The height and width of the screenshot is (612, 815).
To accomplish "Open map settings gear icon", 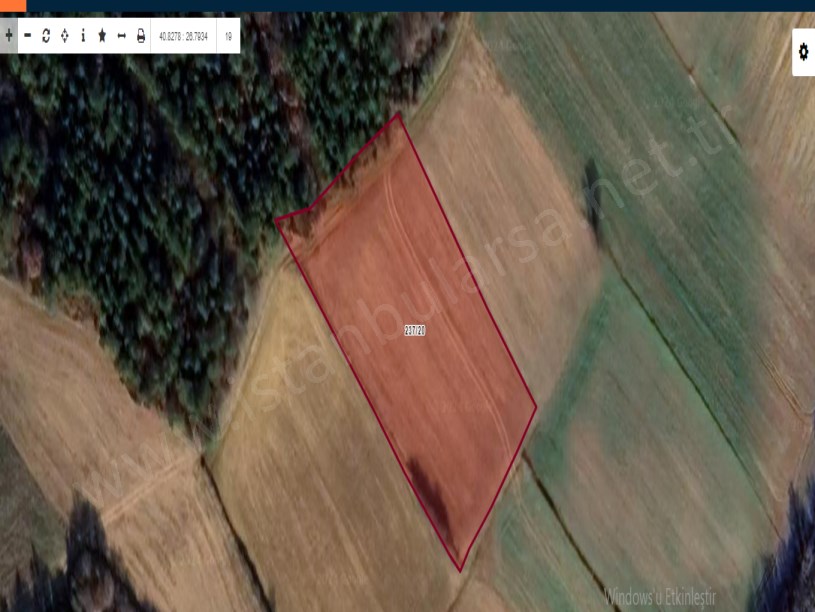I will [x=803, y=51].
